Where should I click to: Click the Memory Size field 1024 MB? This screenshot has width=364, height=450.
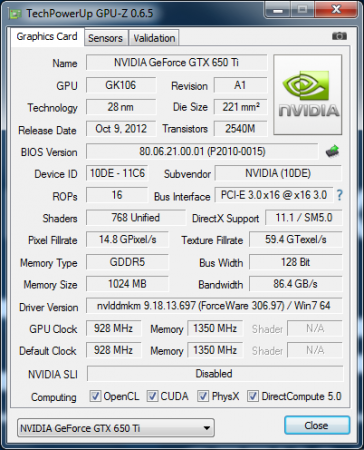[x=127, y=284]
